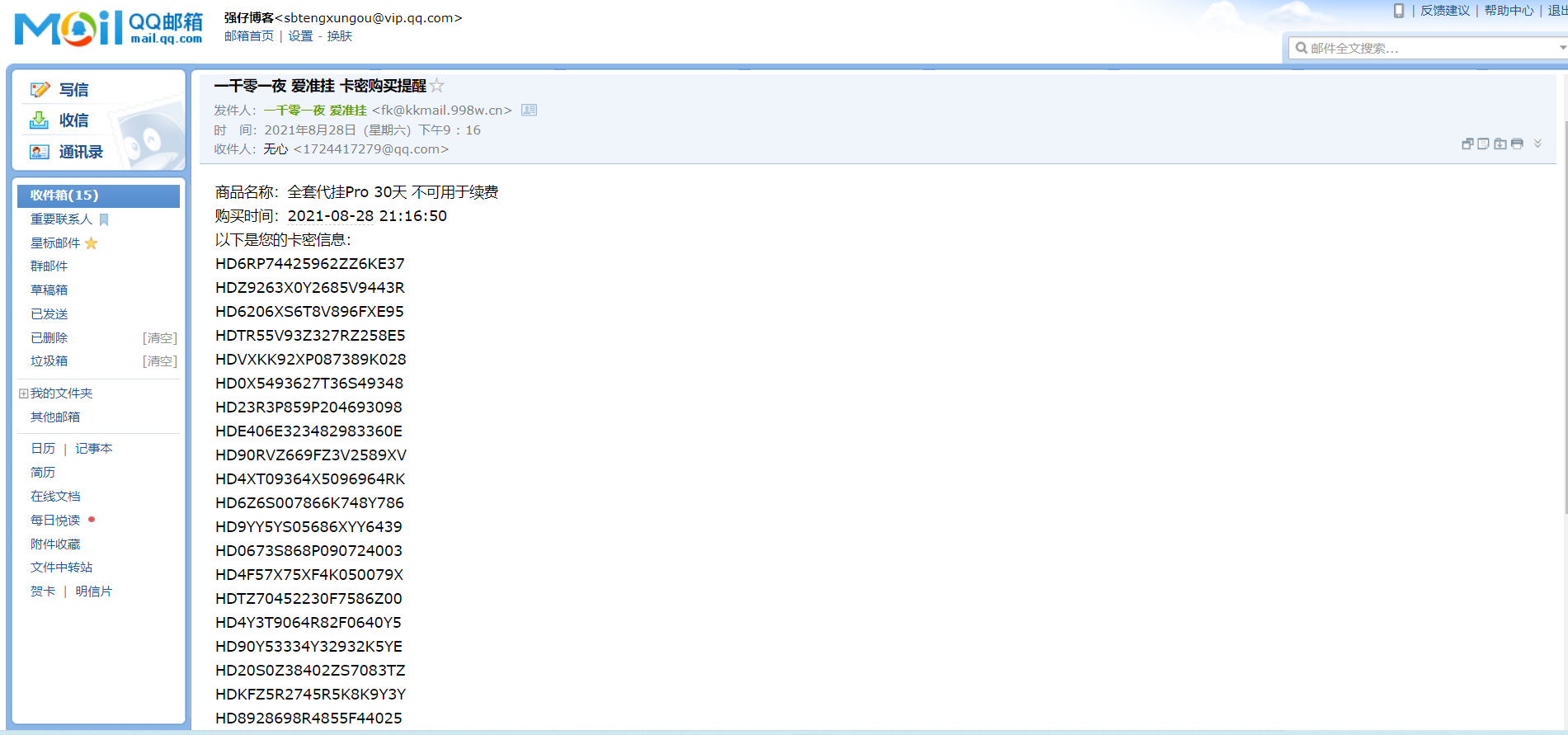Open the search options dropdown arrow
This screenshot has width=1568, height=735.
coord(1562,48)
